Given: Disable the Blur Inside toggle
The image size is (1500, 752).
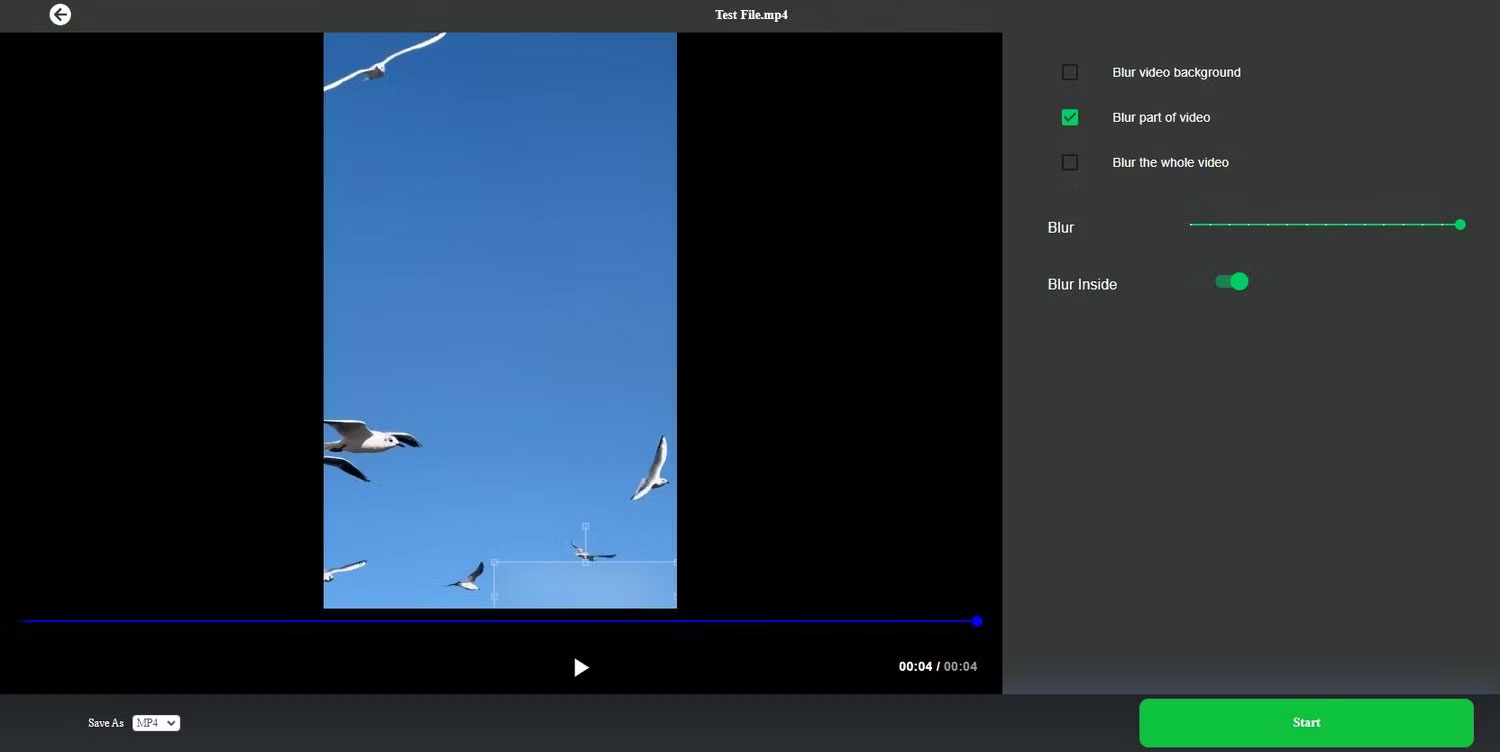Looking at the screenshot, I should coord(1232,281).
